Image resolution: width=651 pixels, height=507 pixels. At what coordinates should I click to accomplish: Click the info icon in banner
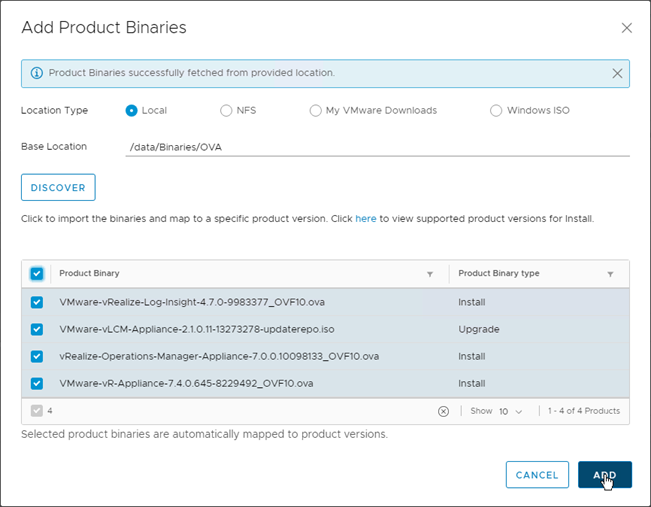point(37,73)
